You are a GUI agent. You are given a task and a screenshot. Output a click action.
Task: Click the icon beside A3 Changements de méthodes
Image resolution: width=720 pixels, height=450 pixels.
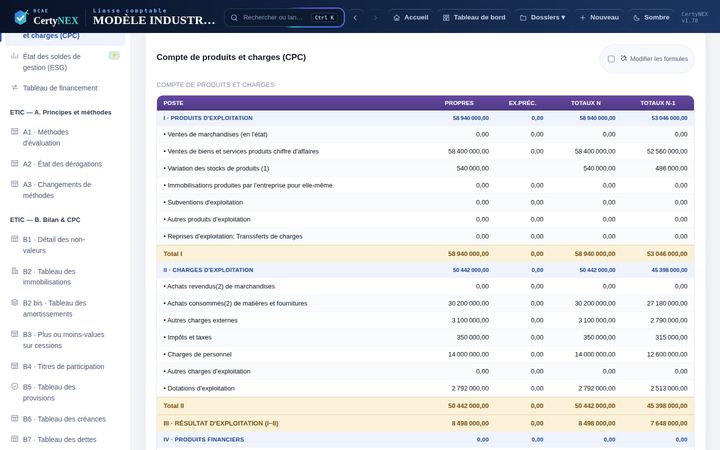[15, 184]
